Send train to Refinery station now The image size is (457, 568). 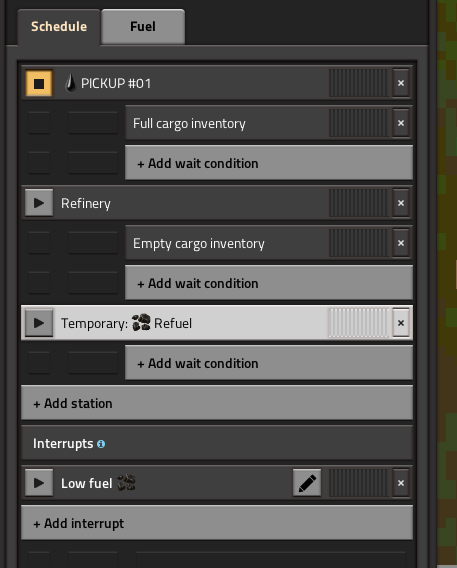coord(39,203)
